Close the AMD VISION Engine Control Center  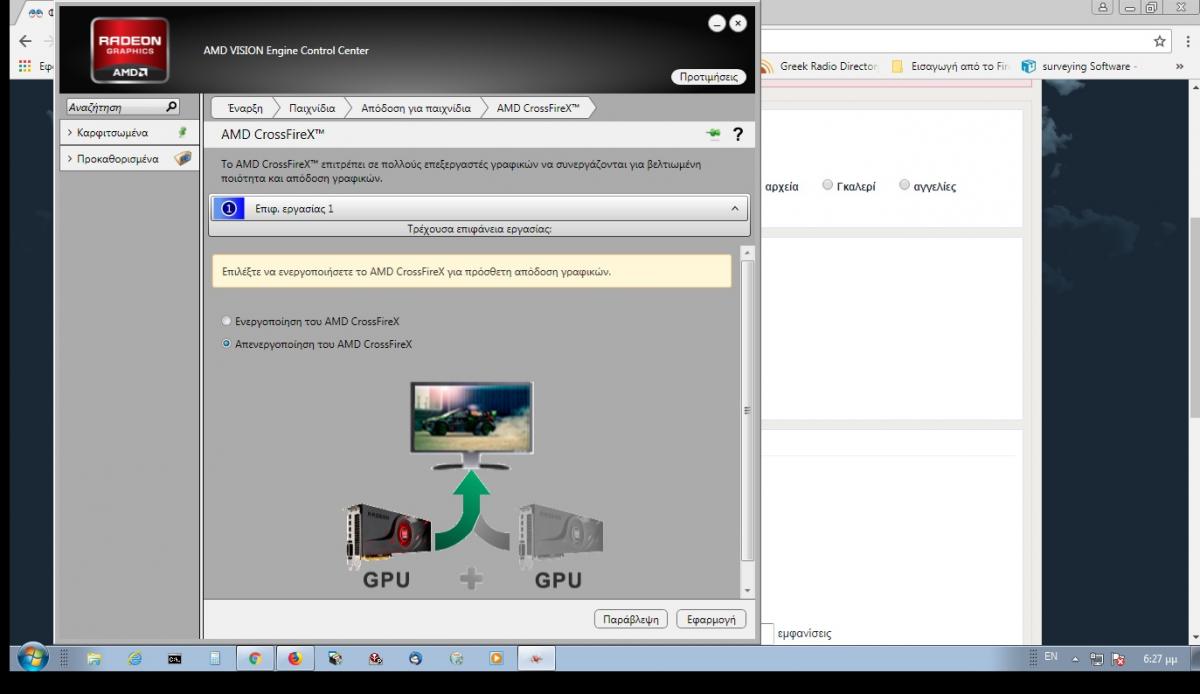(738, 23)
